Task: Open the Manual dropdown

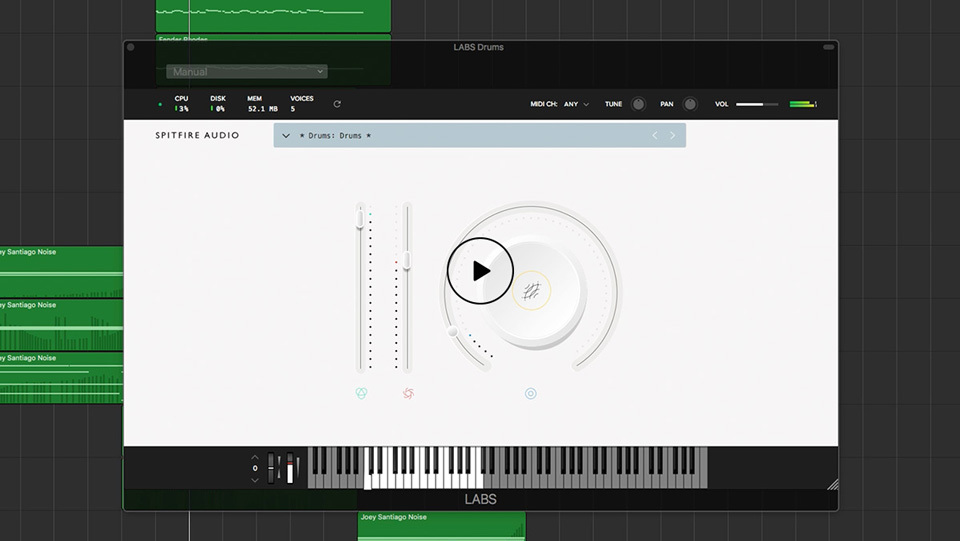Action: click(x=247, y=72)
